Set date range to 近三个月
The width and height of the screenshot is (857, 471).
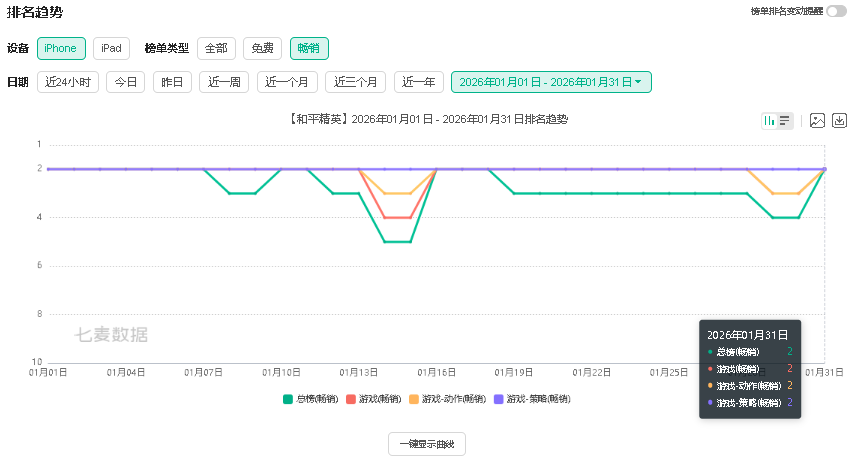point(356,82)
